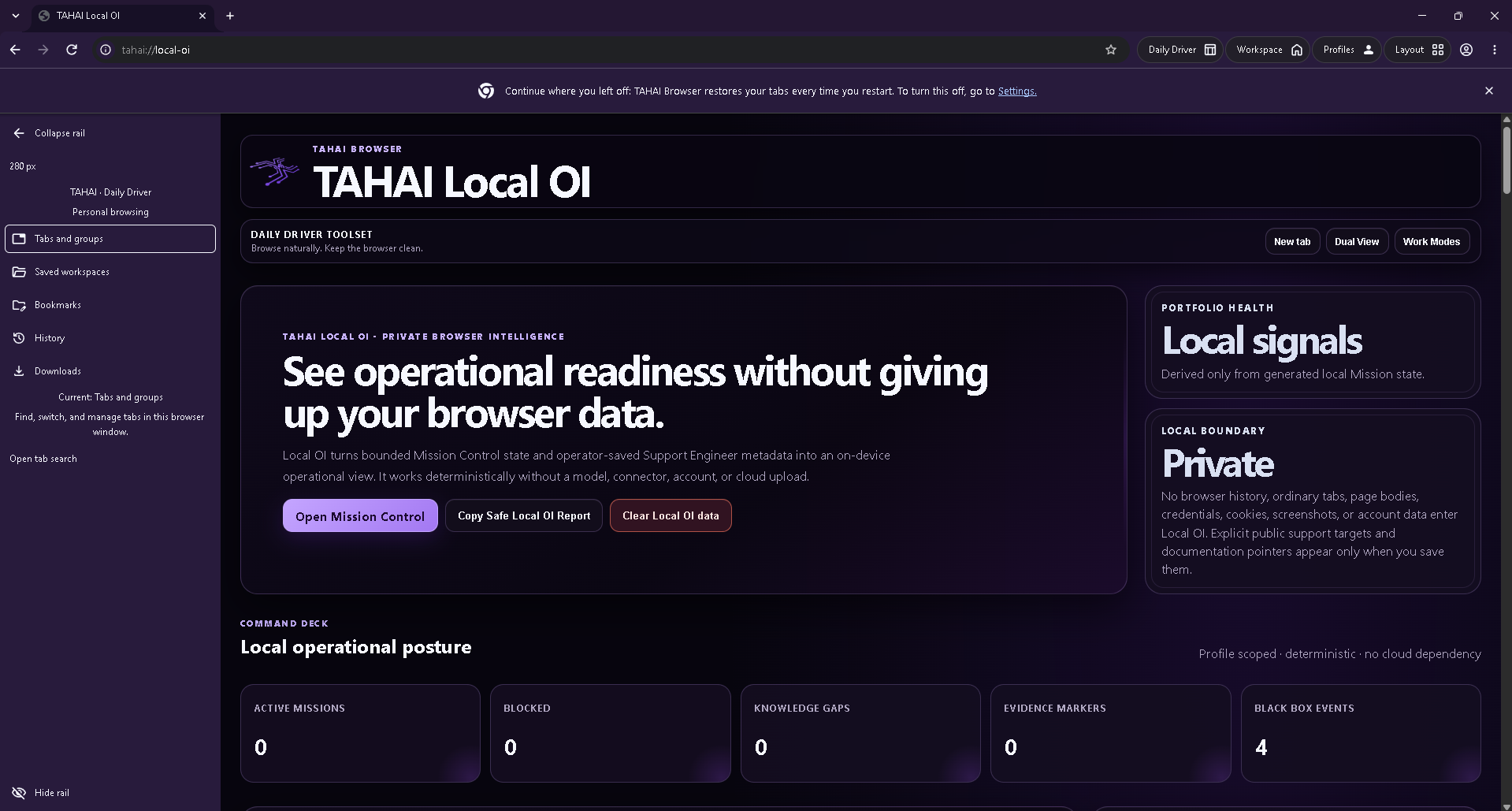Open Saved workspaces in the rail
This screenshot has height=811, width=1512.
(110, 272)
